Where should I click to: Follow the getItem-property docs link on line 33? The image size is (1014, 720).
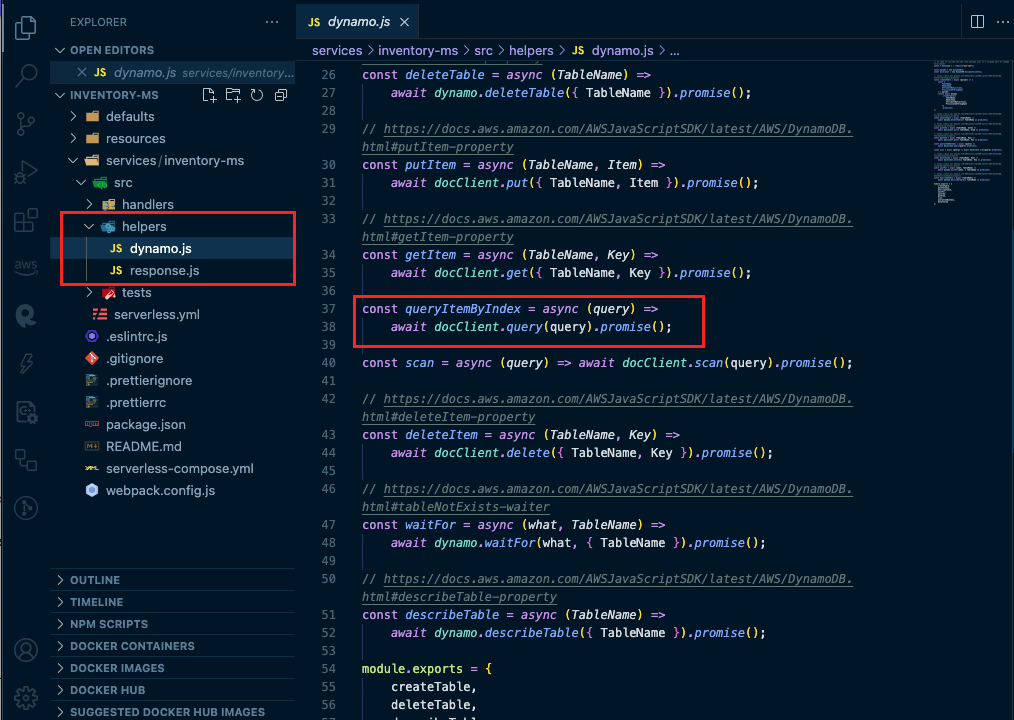618,219
